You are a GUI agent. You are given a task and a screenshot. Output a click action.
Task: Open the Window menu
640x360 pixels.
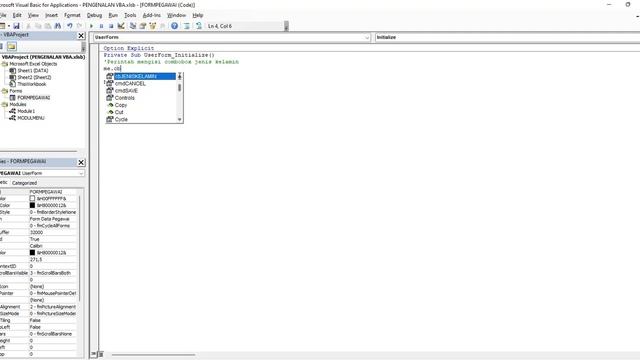coord(176,15)
